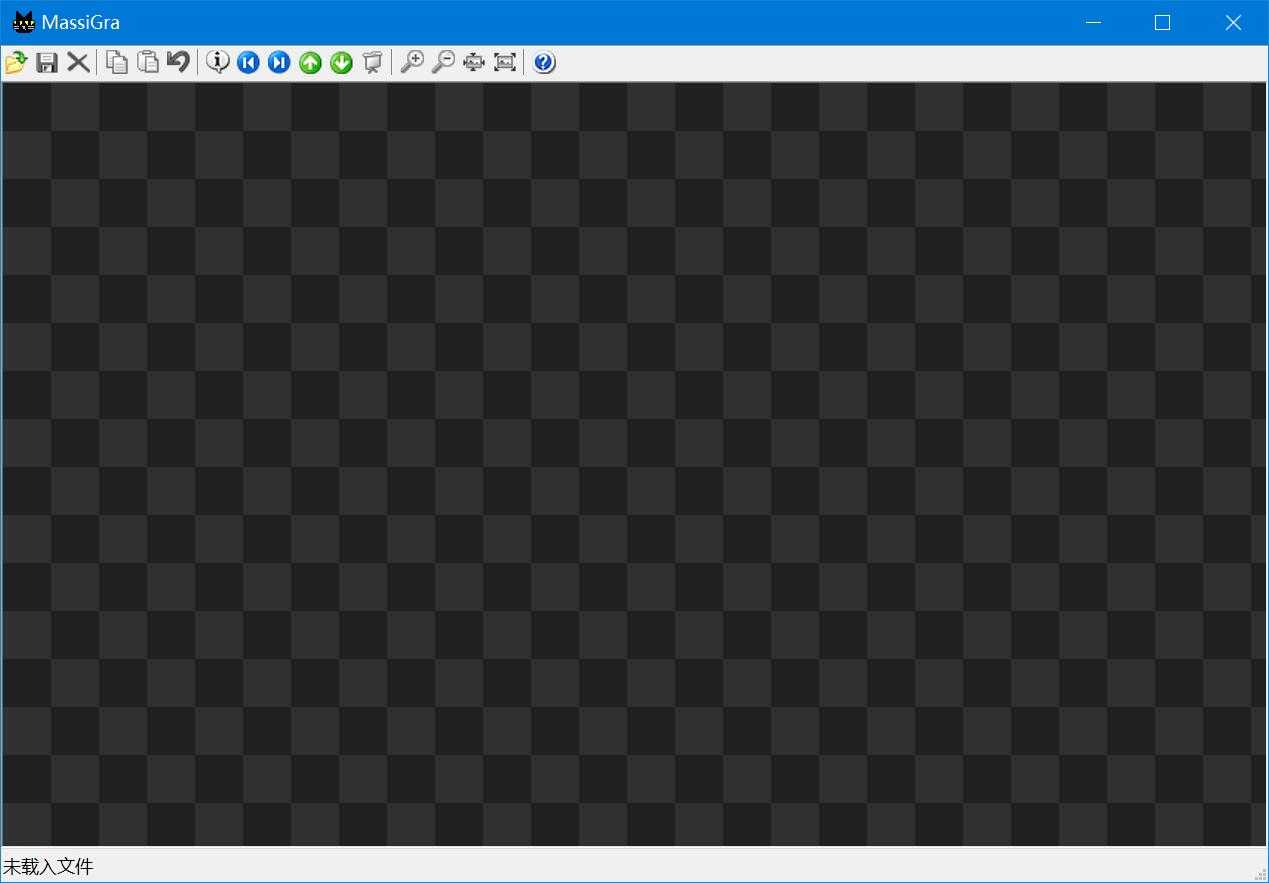Zoom out with the magnifier minus icon
Screen dimensions: 1269x883
pyautogui.click(x=442, y=63)
